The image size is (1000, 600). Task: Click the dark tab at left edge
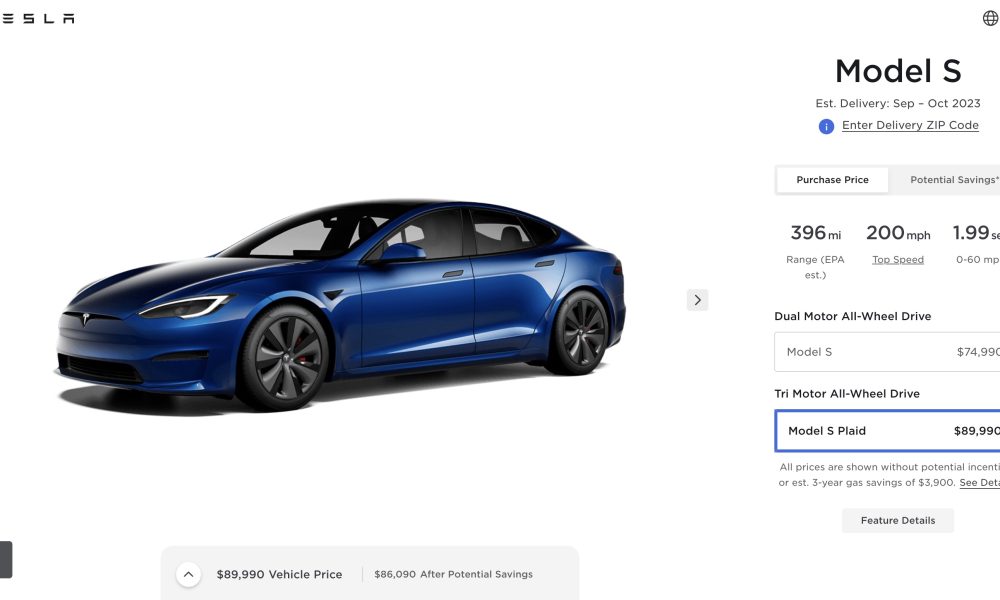pos(6,559)
